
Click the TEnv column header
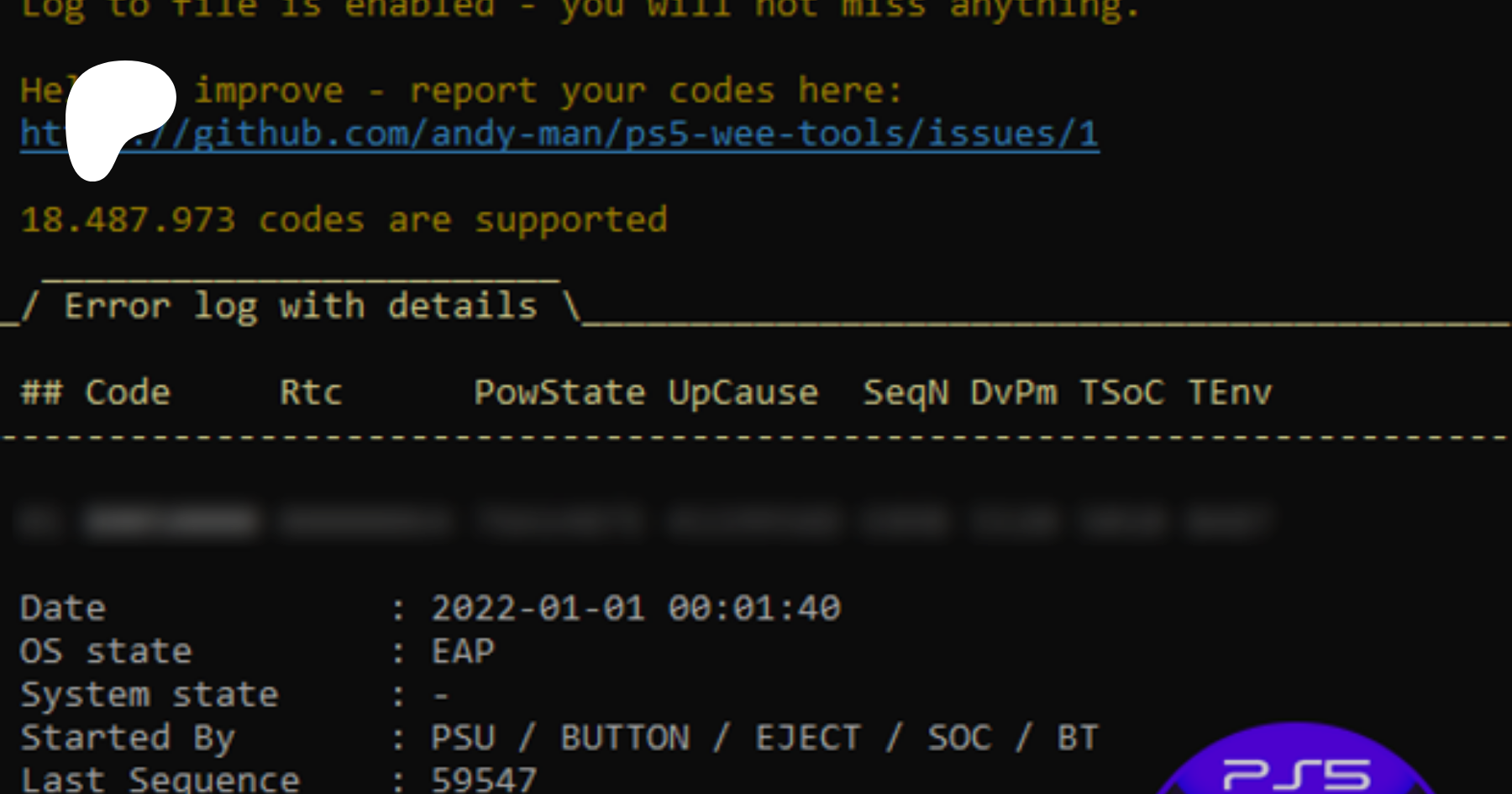click(1230, 393)
